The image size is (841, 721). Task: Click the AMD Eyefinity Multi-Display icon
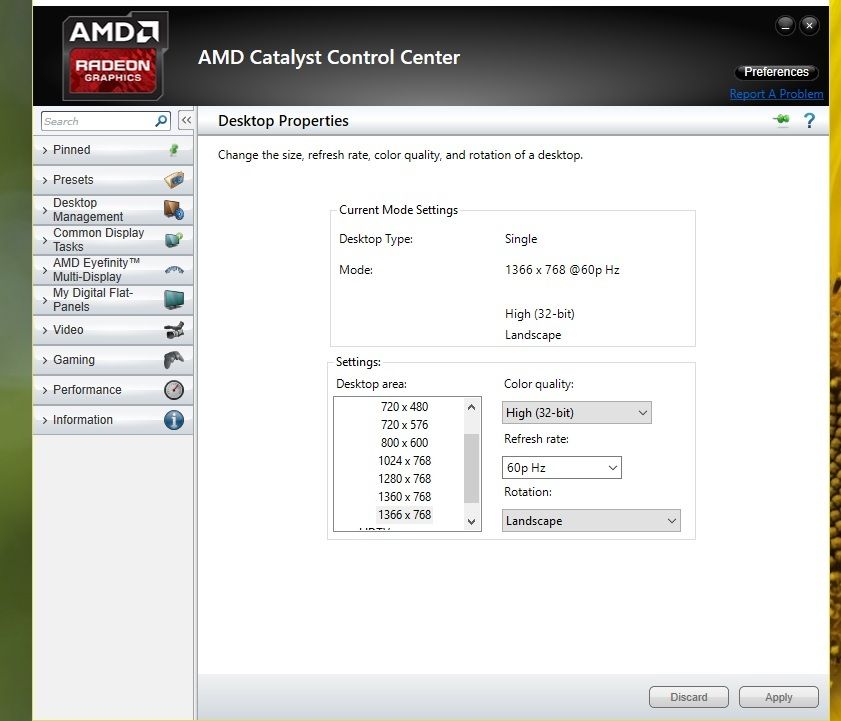174,270
